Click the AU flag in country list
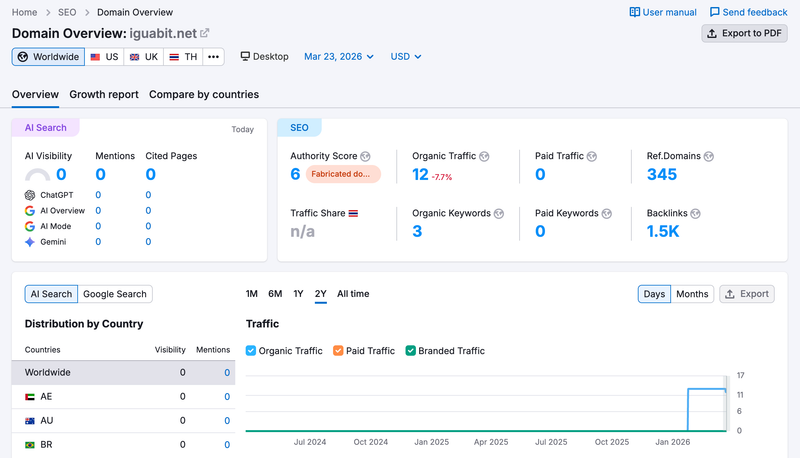Image resolution: width=800 pixels, height=458 pixels. click(30, 421)
